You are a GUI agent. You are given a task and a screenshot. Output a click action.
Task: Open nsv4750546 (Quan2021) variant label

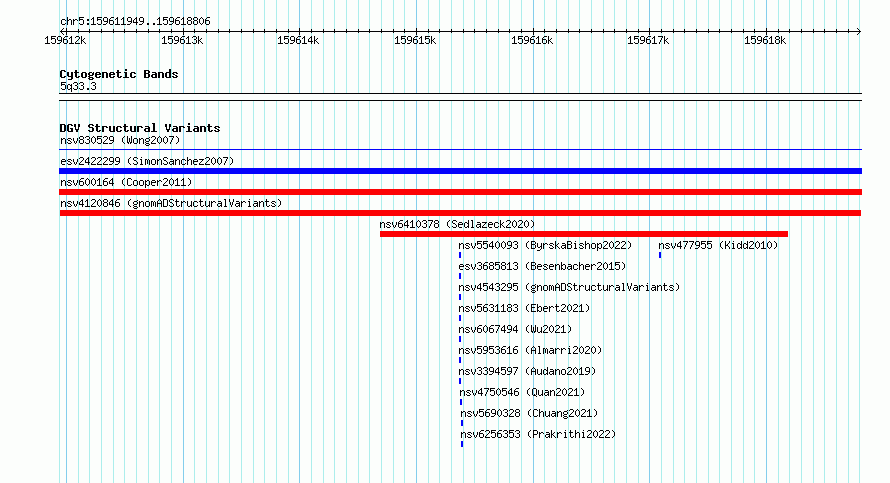pos(522,392)
